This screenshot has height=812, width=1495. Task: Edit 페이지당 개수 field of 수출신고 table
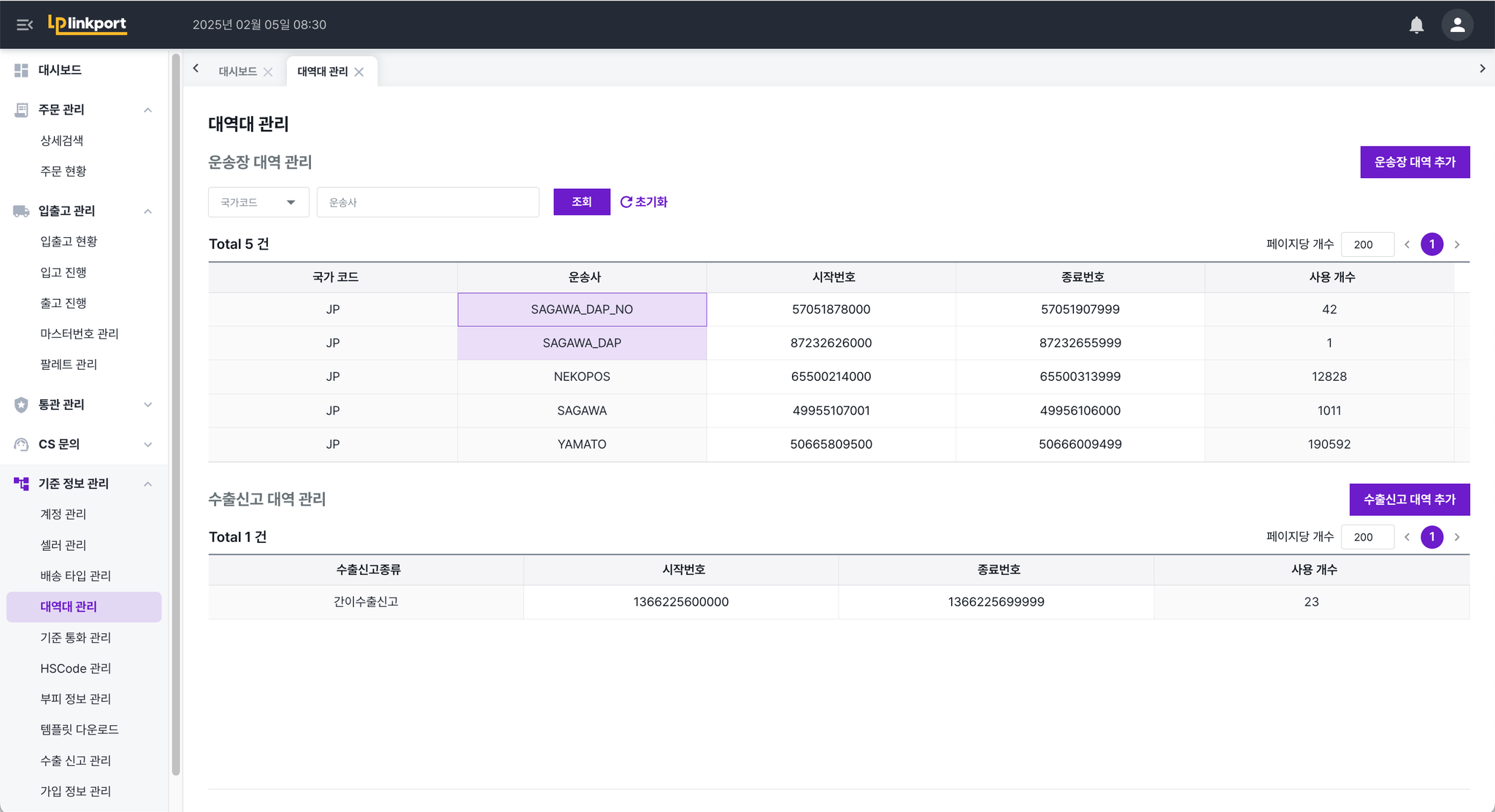[1367, 537]
